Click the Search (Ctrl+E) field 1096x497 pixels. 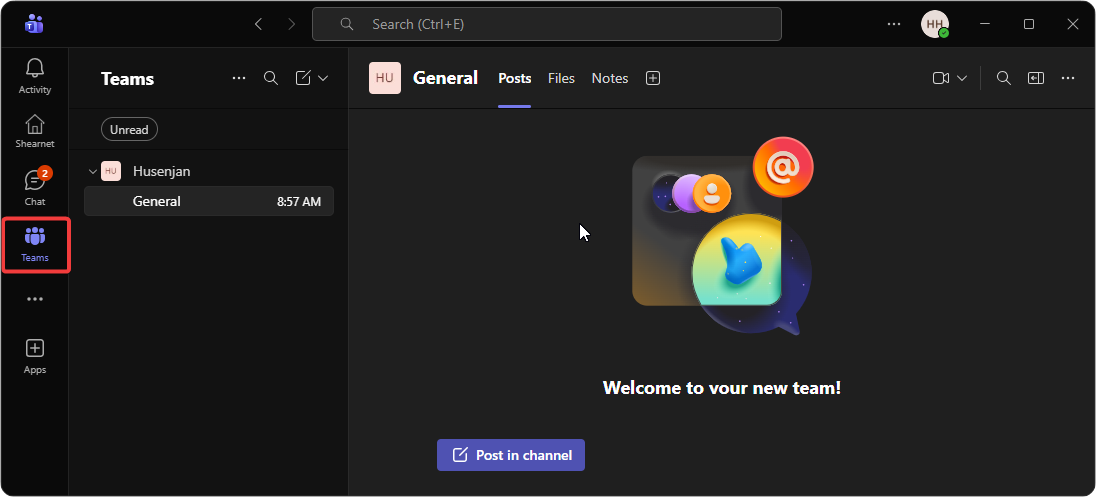546,24
